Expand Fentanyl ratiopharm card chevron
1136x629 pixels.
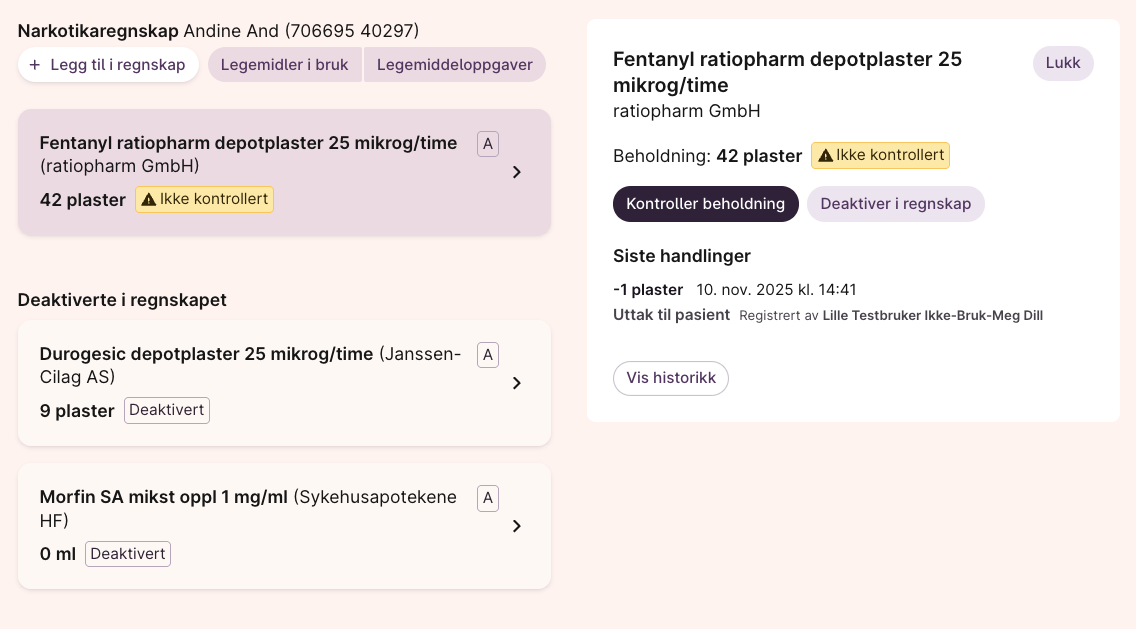pos(517,172)
